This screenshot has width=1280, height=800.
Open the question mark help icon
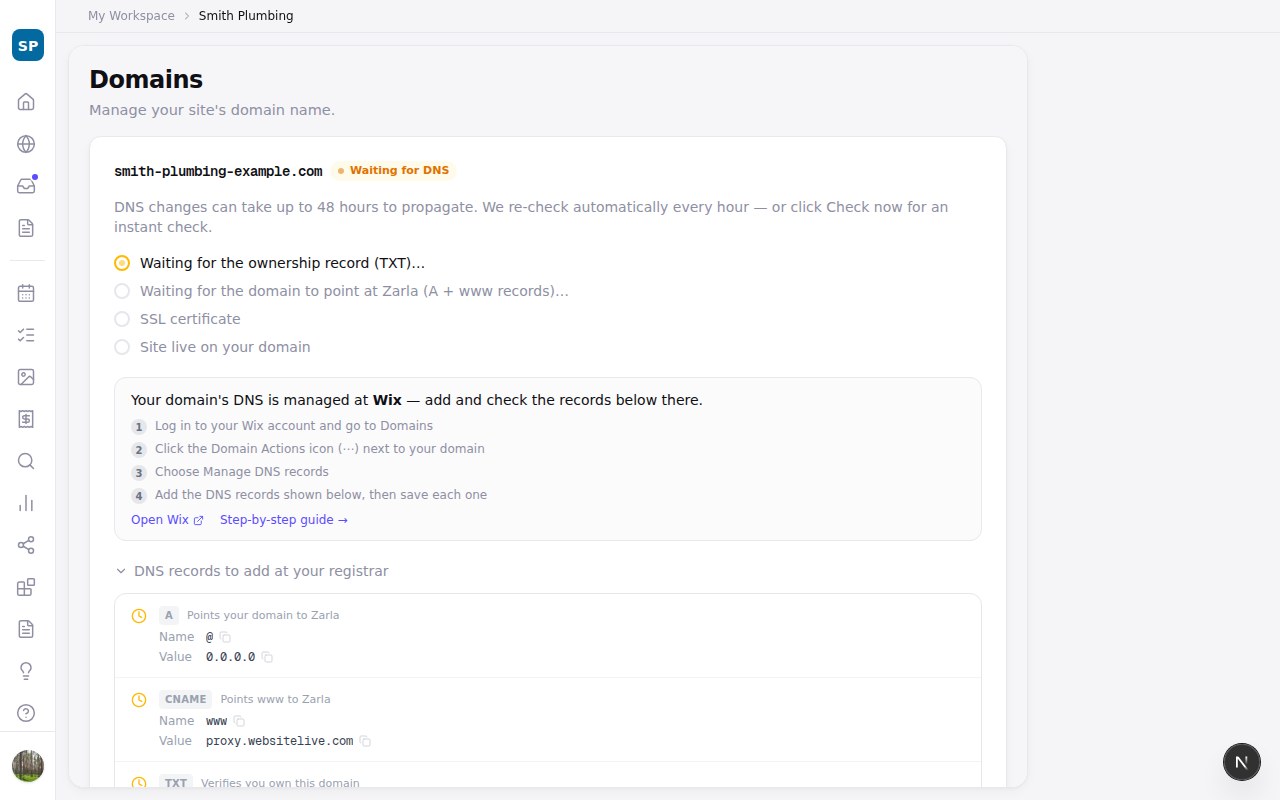[26, 713]
